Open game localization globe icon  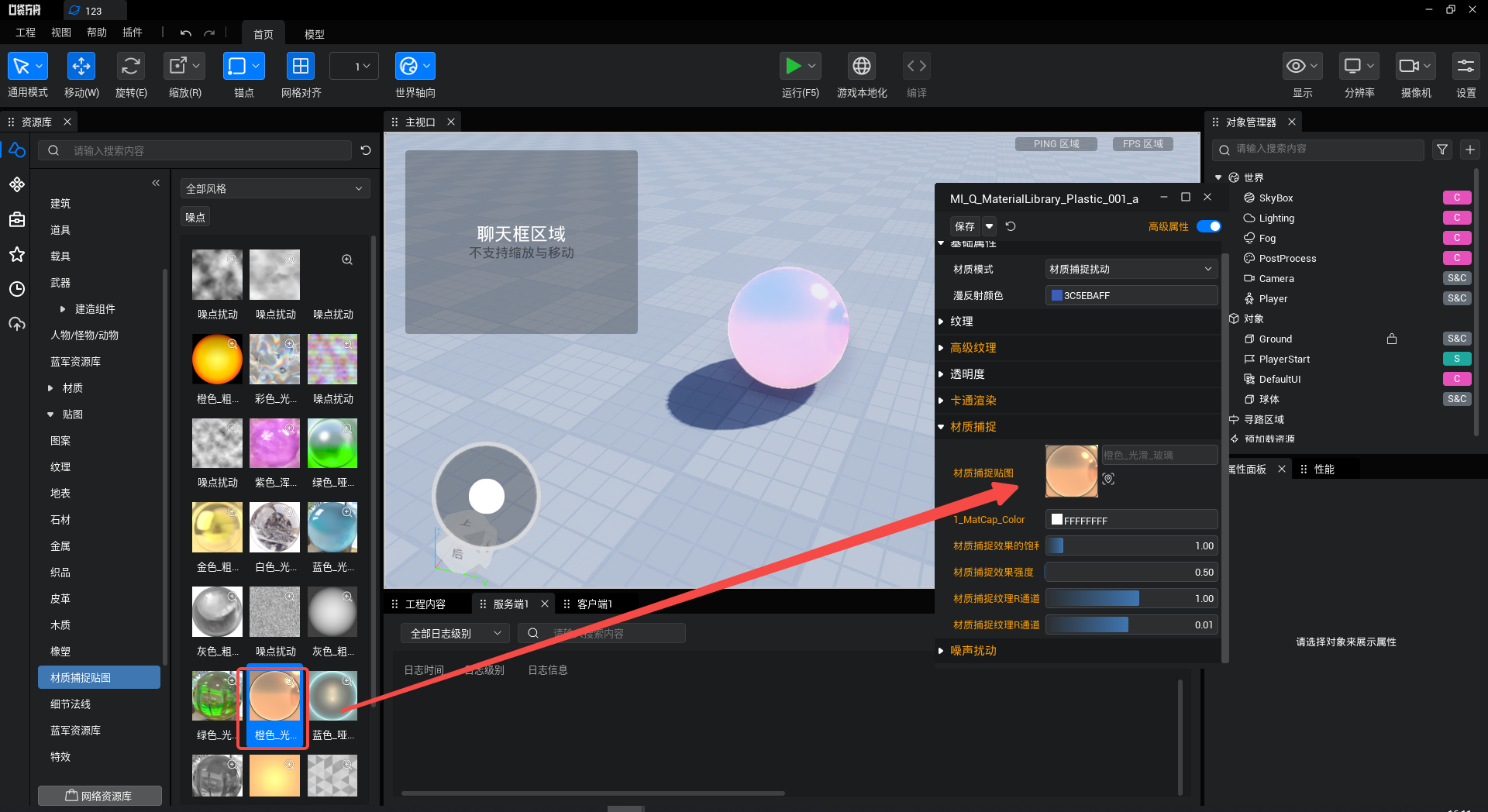(862, 67)
